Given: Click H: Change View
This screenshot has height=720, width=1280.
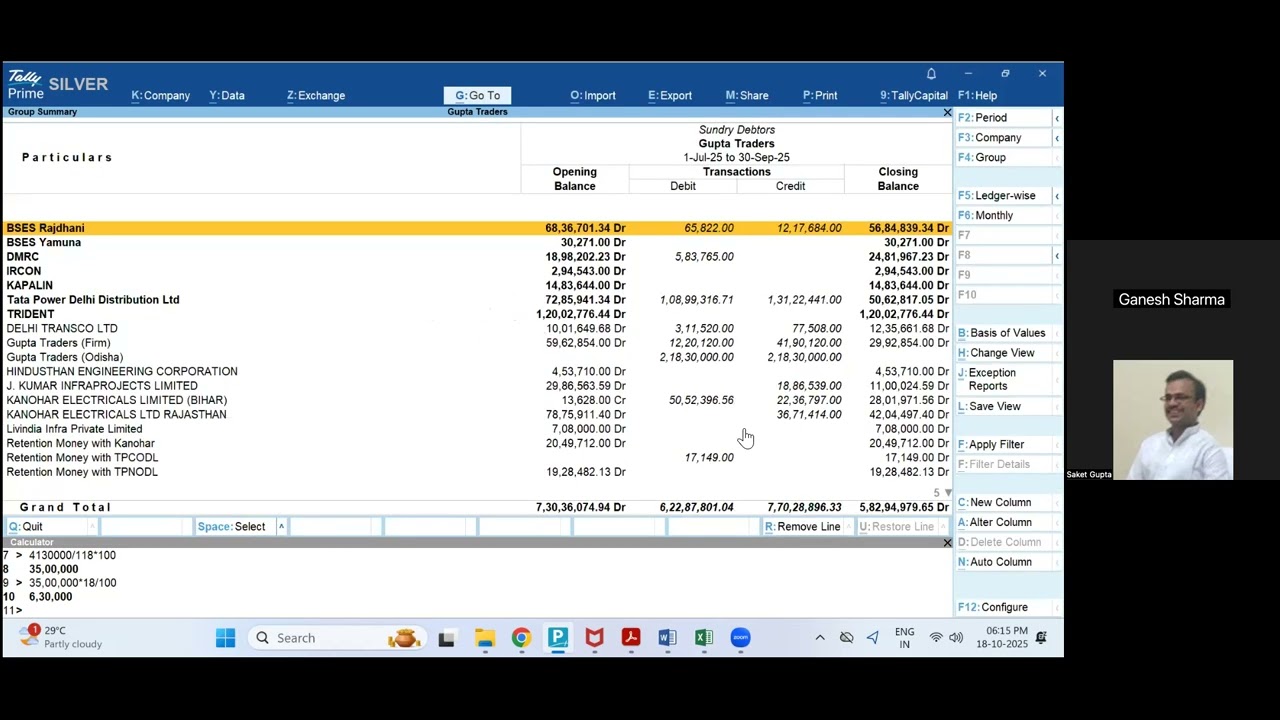Looking at the screenshot, I should [1002, 353].
